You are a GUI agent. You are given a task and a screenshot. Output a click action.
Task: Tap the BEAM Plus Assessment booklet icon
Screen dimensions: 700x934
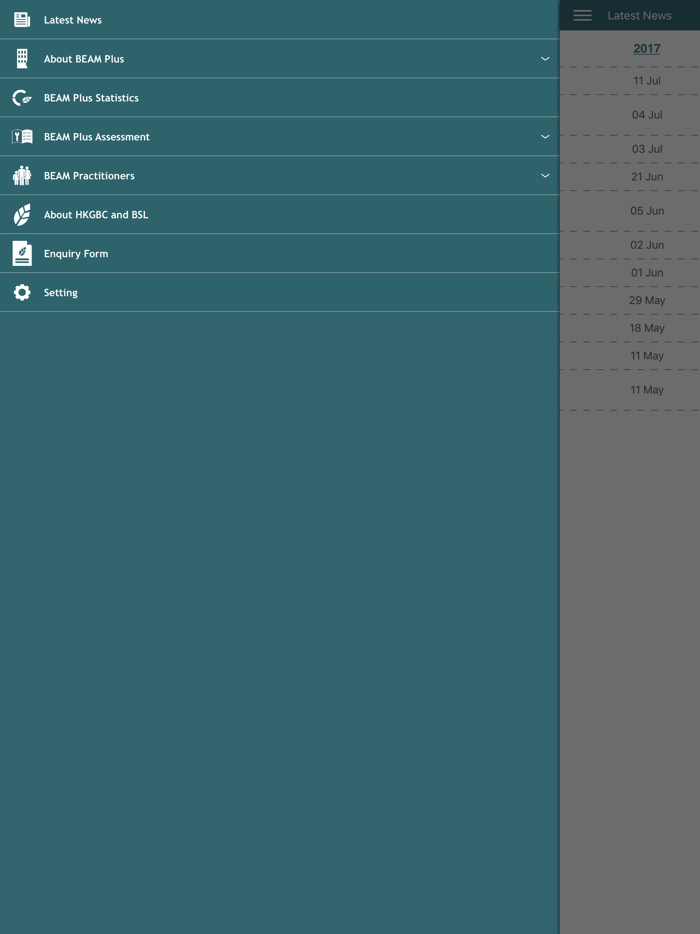click(x=22, y=136)
